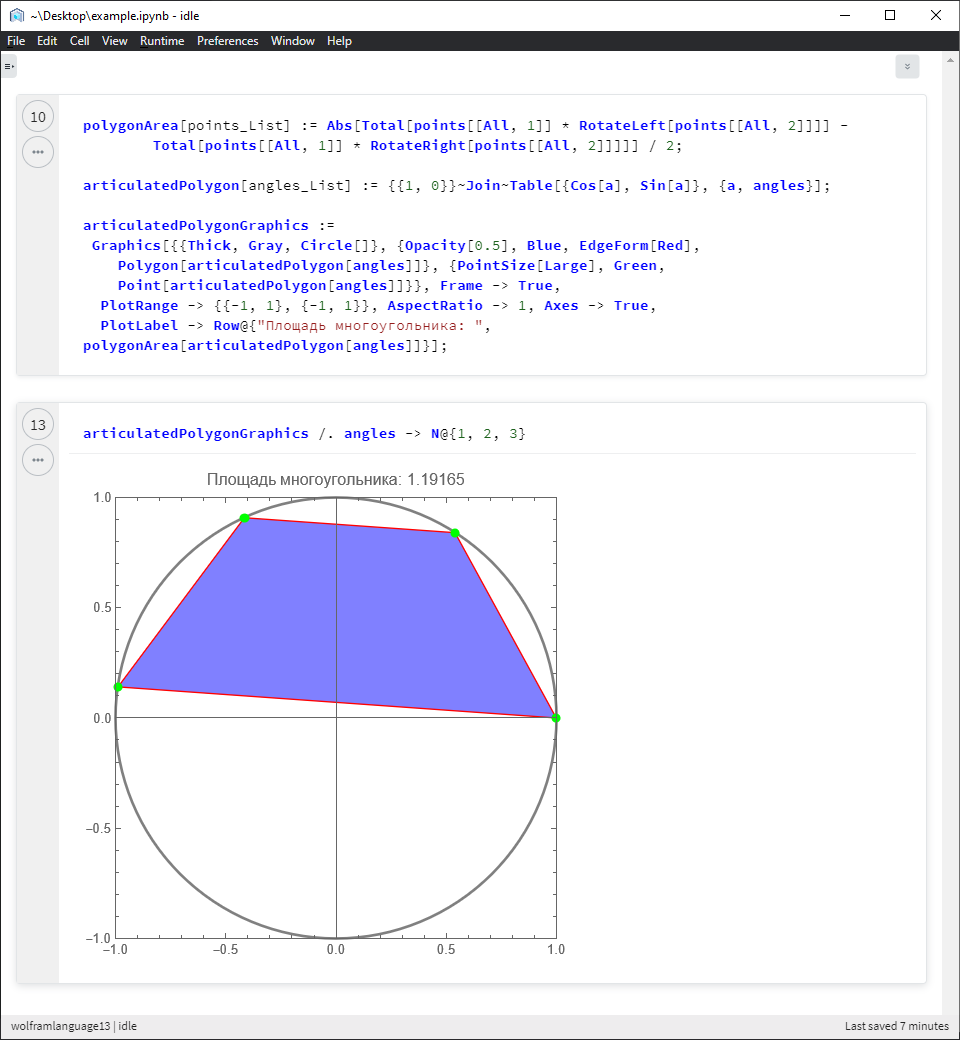This screenshot has height=1040, width=960.
Task: Open the ellipsis options of cell 10
Action: (38, 152)
